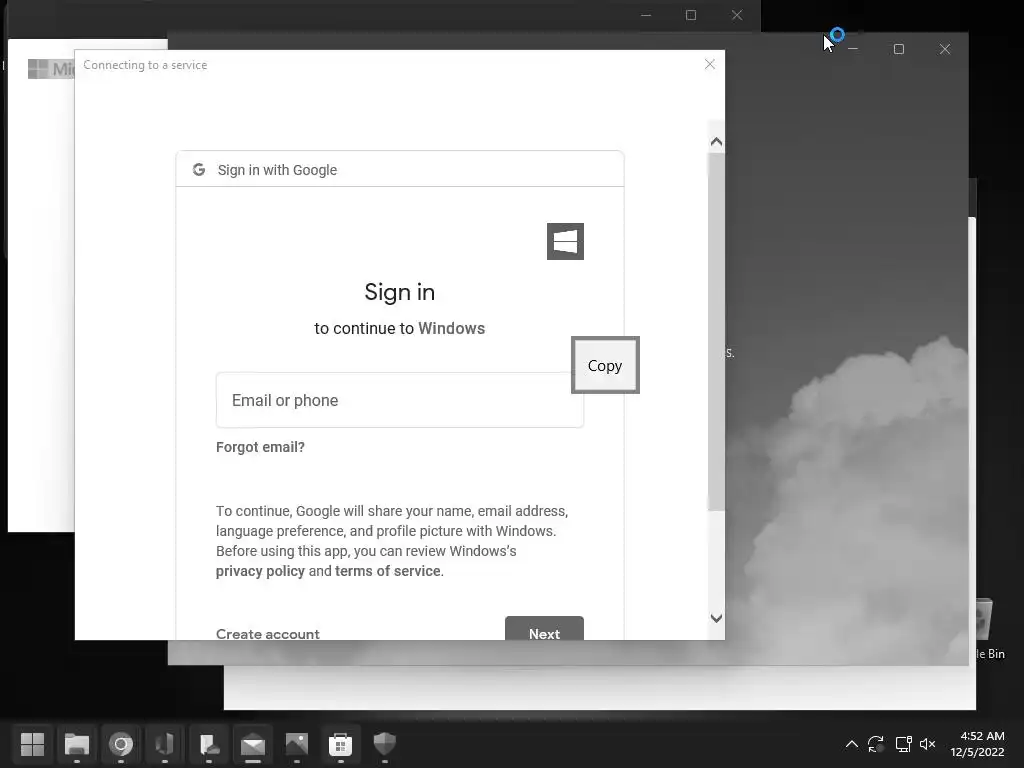Screen dimensions: 1024x768
Task: Click the Copy tooltip button
Action: 605,366
